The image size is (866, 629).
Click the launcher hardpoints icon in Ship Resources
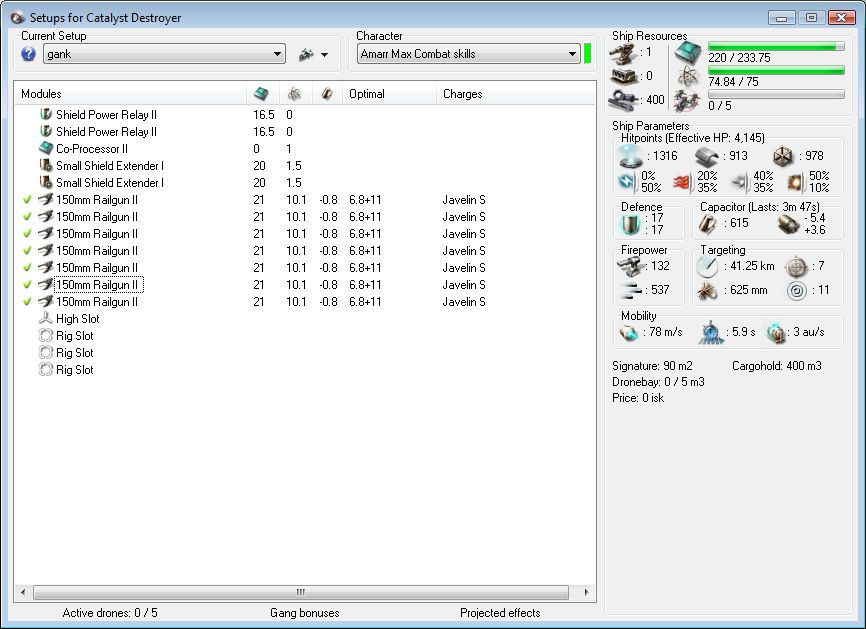pos(625,76)
